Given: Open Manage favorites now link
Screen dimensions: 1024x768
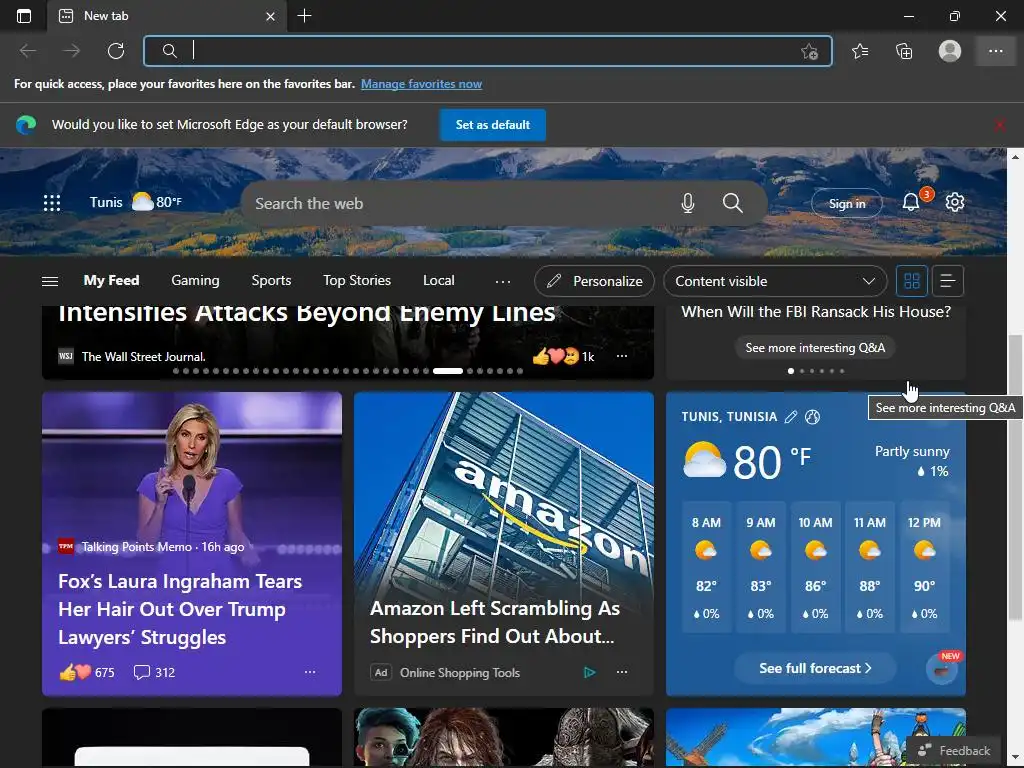Looking at the screenshot, I should coord(421,84).
